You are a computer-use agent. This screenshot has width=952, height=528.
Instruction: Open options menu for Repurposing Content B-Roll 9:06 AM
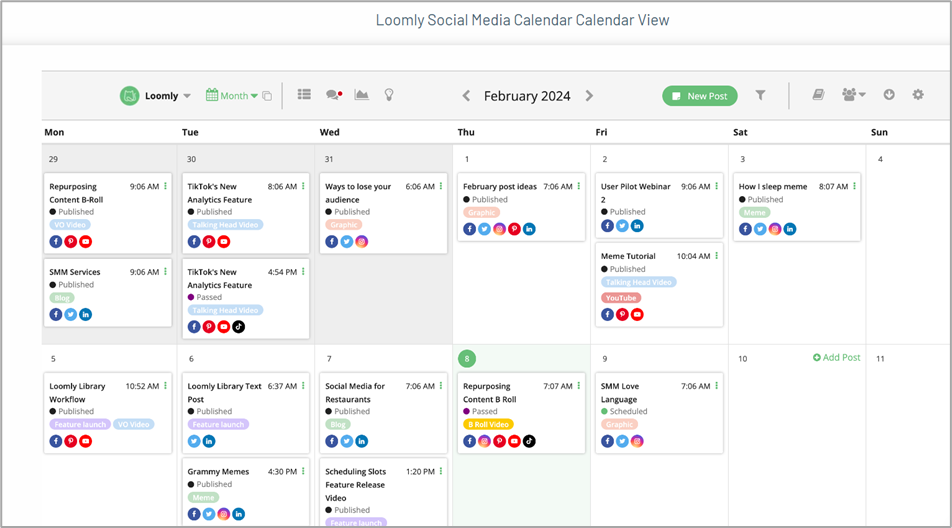point(165,186)
